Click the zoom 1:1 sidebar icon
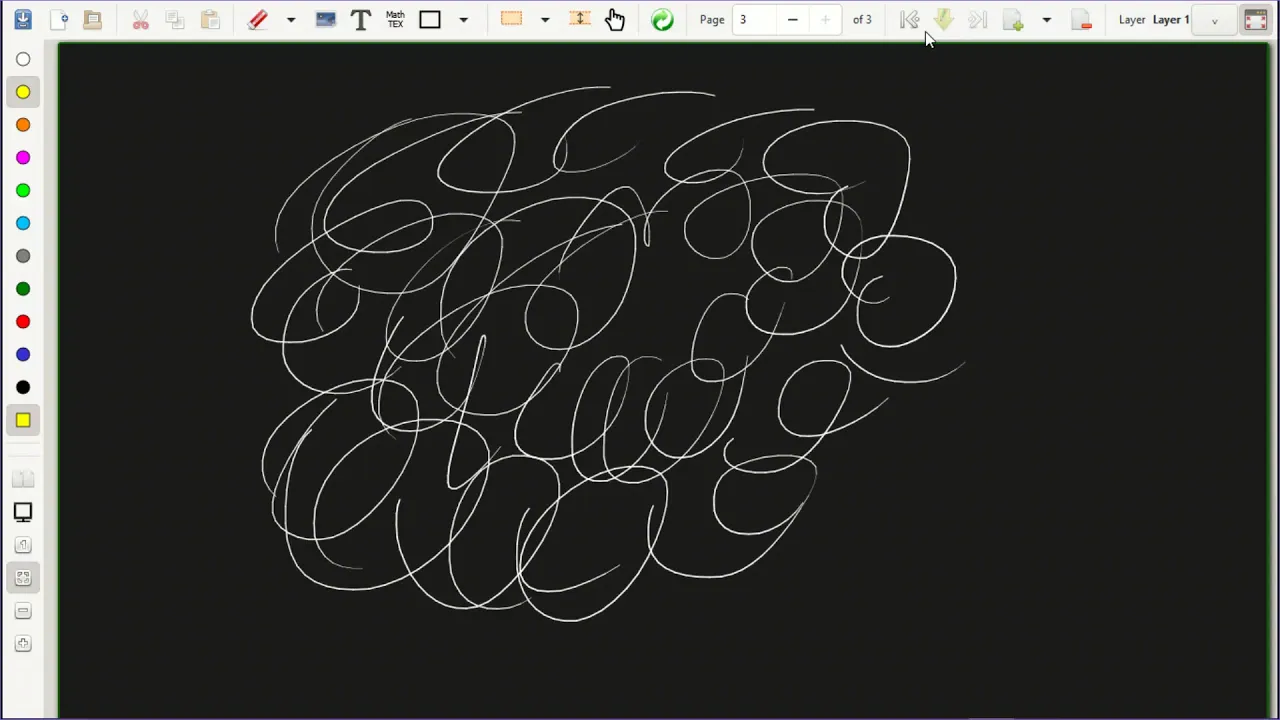 coord(23,545)
